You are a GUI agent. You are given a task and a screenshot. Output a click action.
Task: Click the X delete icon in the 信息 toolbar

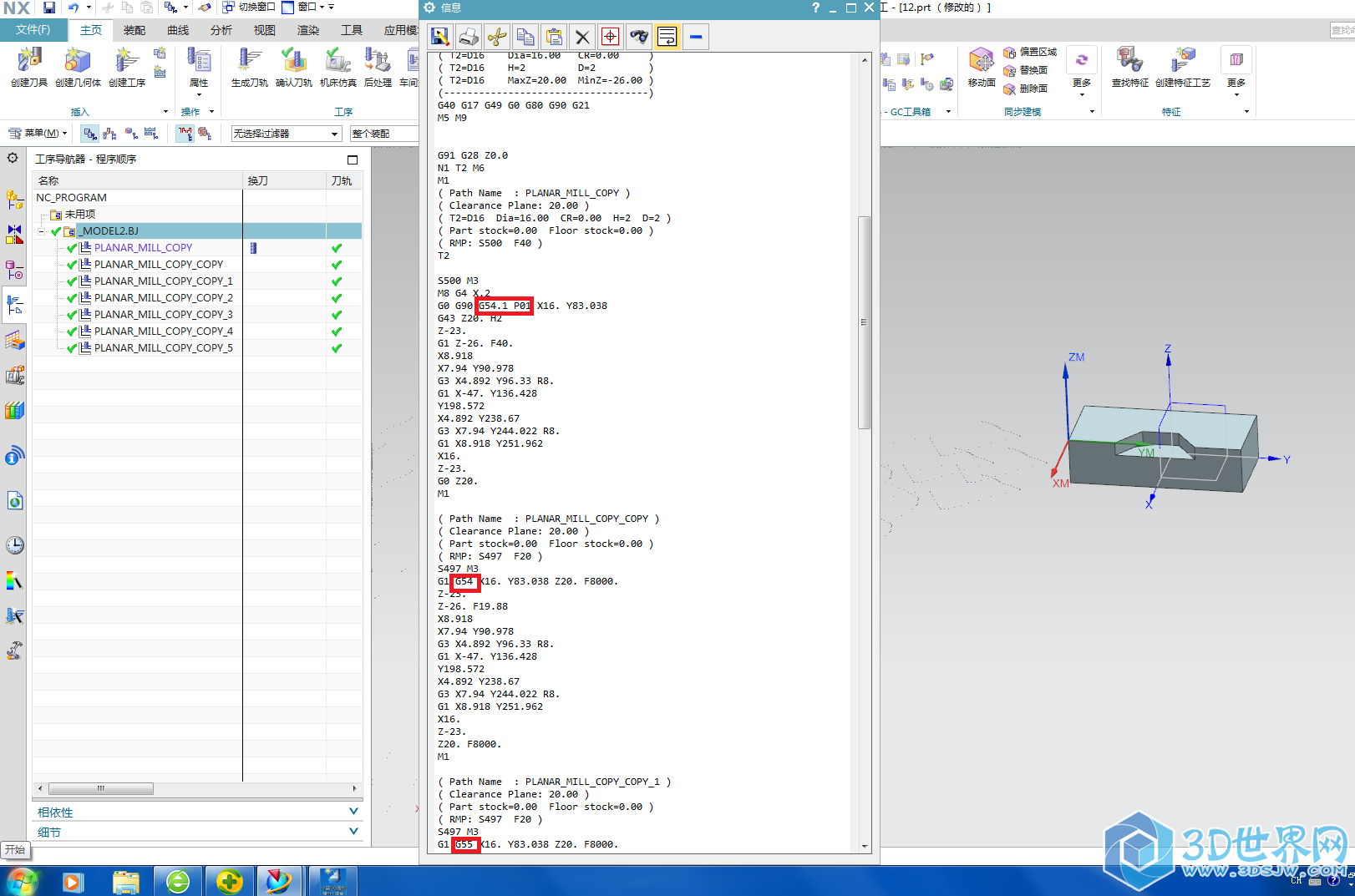582,37
